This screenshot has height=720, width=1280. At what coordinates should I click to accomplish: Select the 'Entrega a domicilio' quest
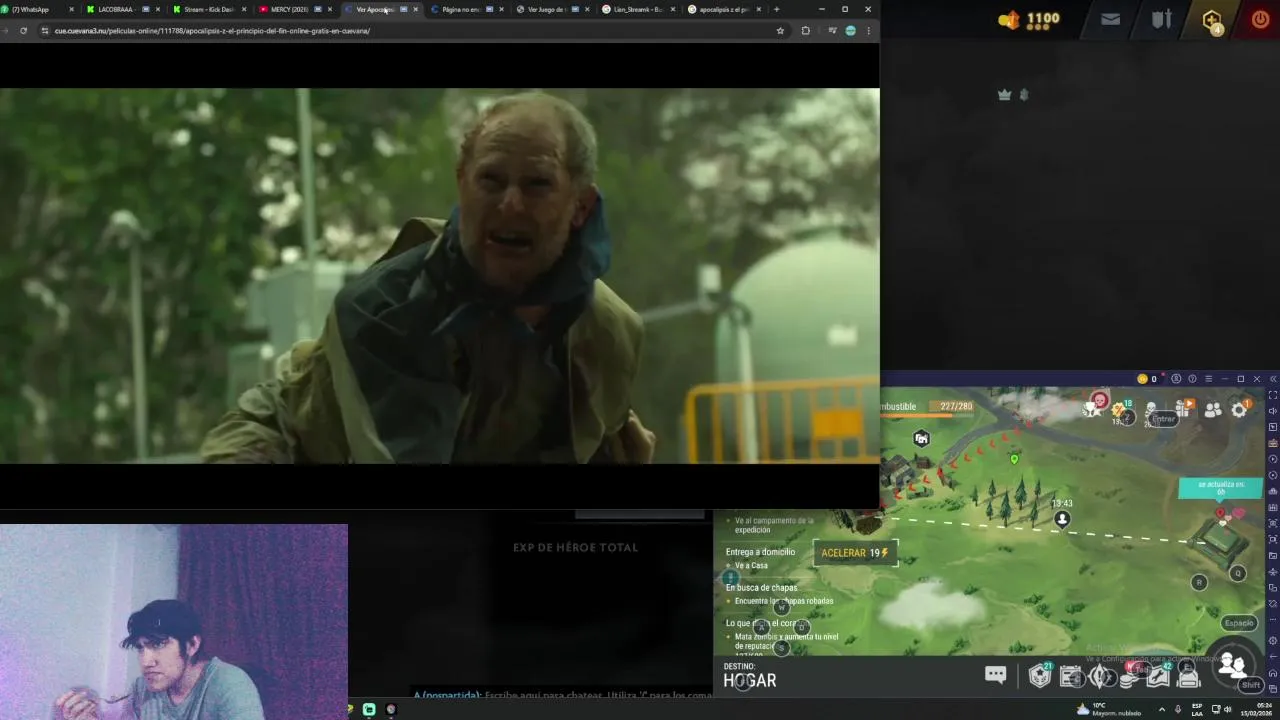pos(760,552)
